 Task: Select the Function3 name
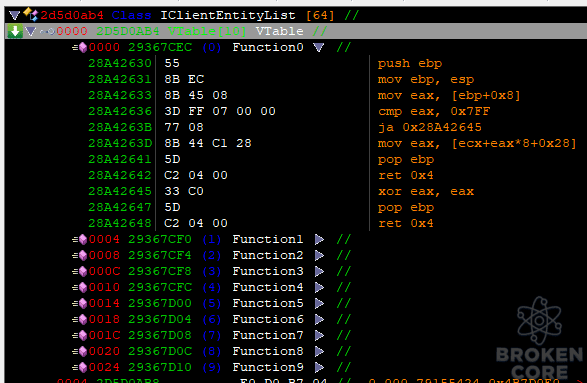point(268,271)
